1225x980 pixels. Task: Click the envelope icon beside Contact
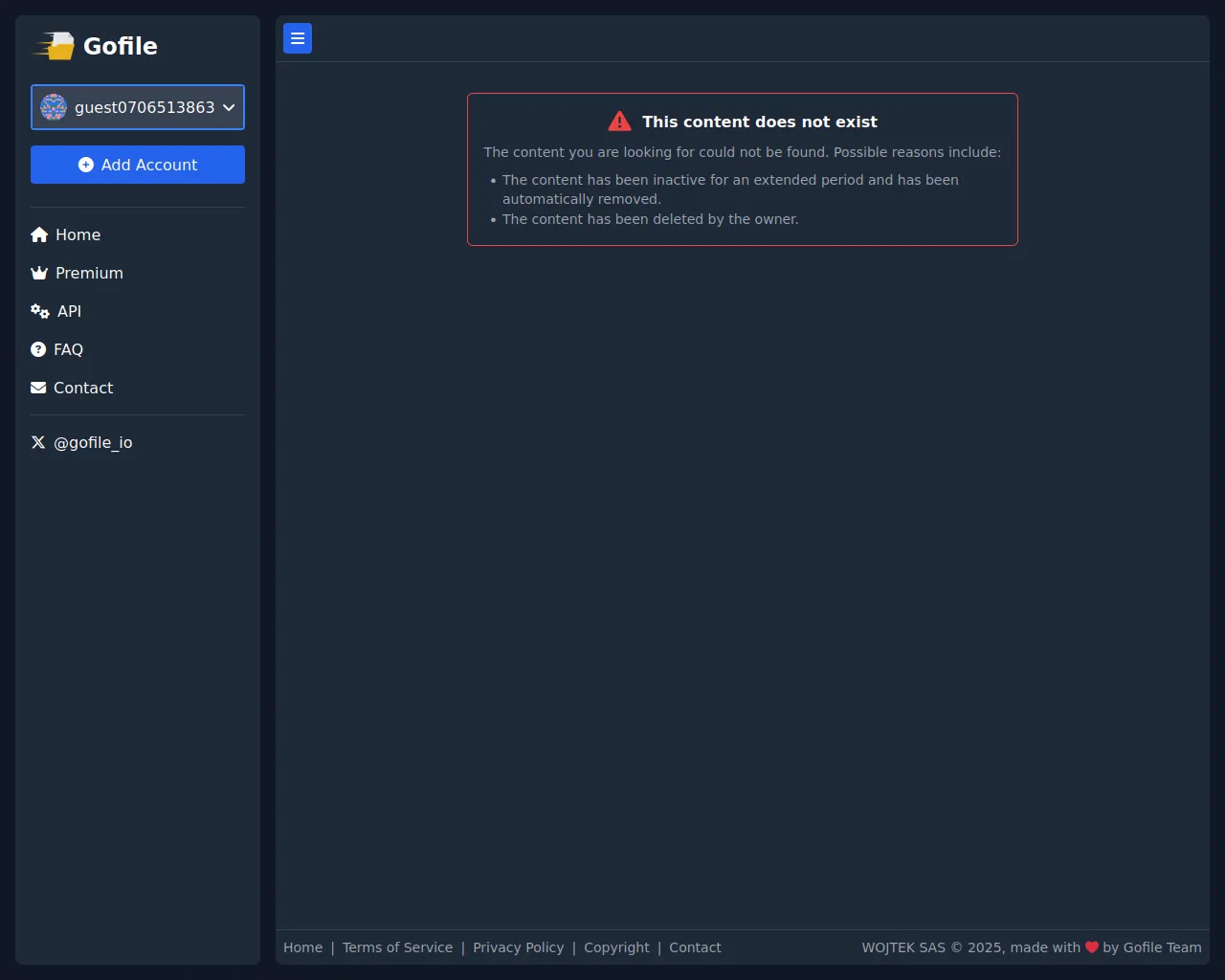pyautogui.click(x=38, y=388)
